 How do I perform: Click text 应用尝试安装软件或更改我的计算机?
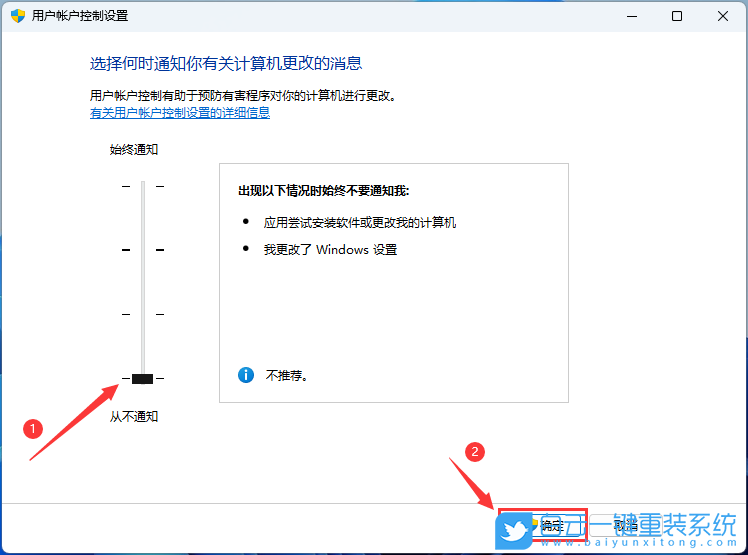click(360, 222)
